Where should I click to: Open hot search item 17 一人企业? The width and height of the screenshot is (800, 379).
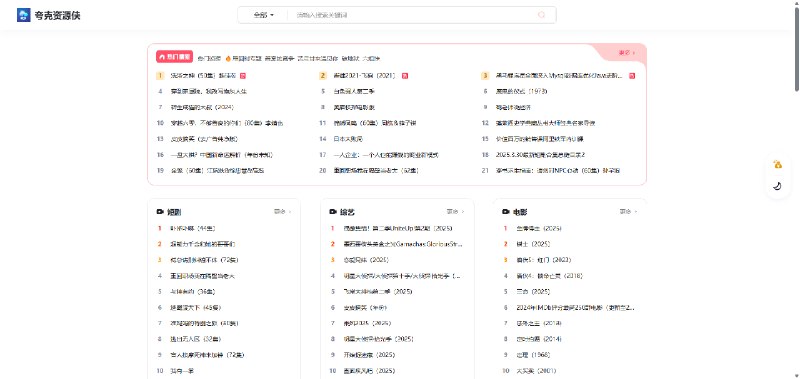pyautogui.click(x=386, y=155)
